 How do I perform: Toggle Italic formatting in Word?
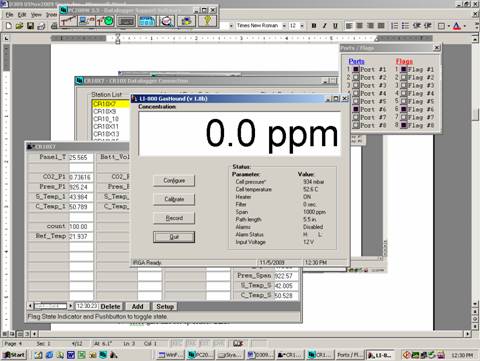[x=324, y=26]
